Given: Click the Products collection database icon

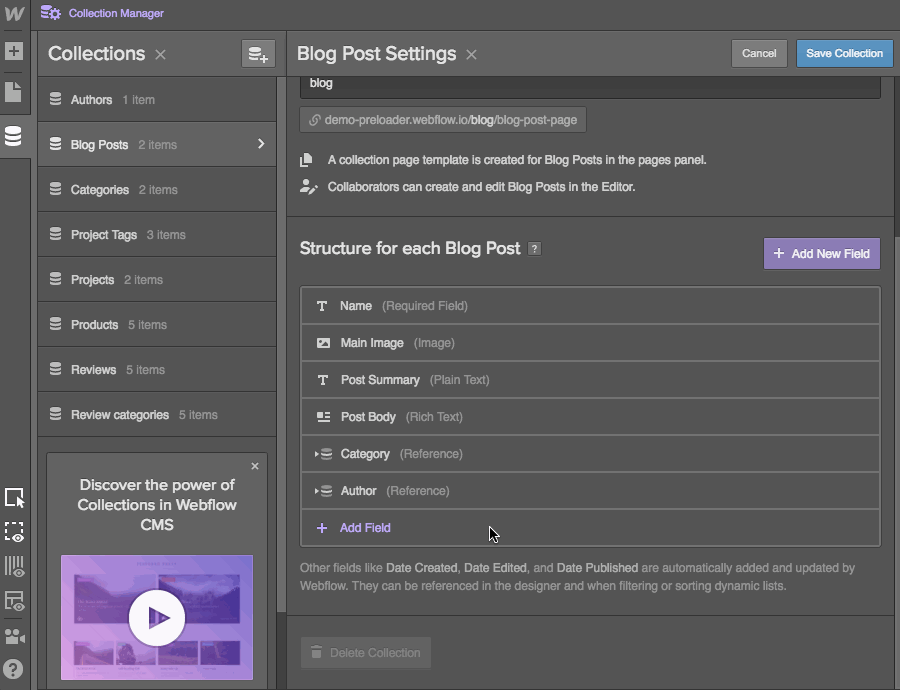Looking at the screenshot, I should tap(55, 324).
